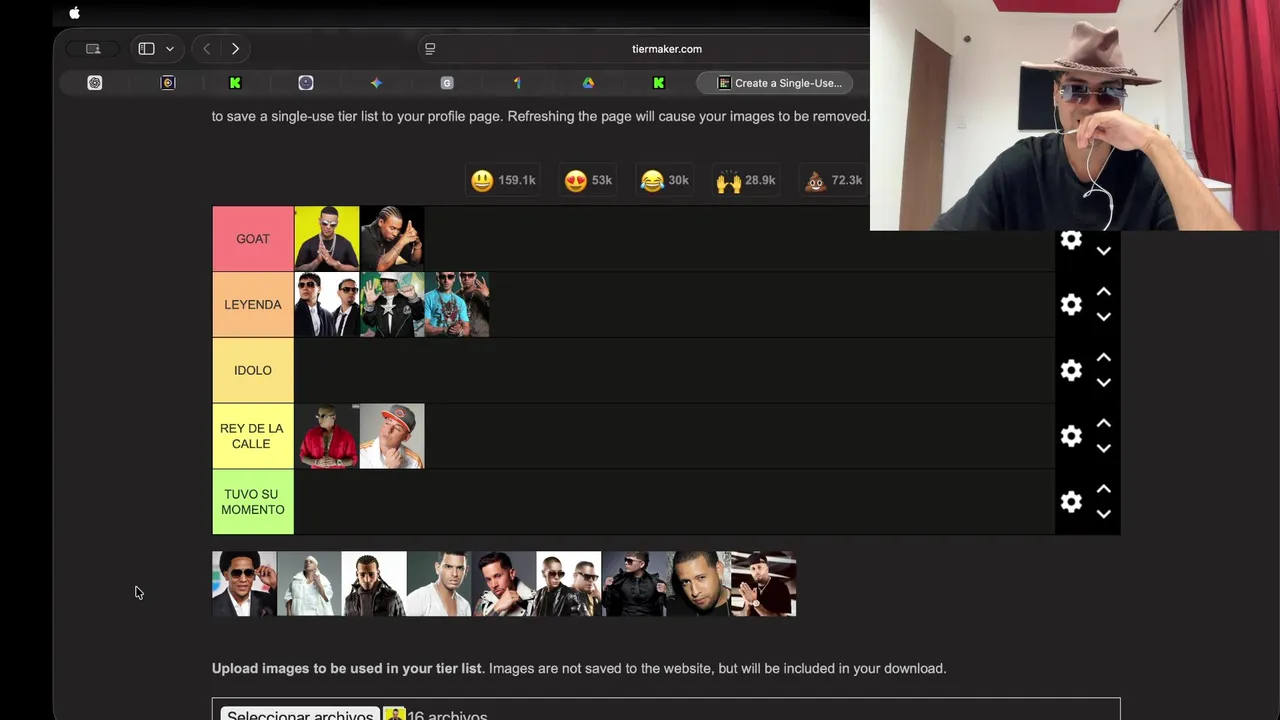Click the IDOLO tier label

coord(253,371)
